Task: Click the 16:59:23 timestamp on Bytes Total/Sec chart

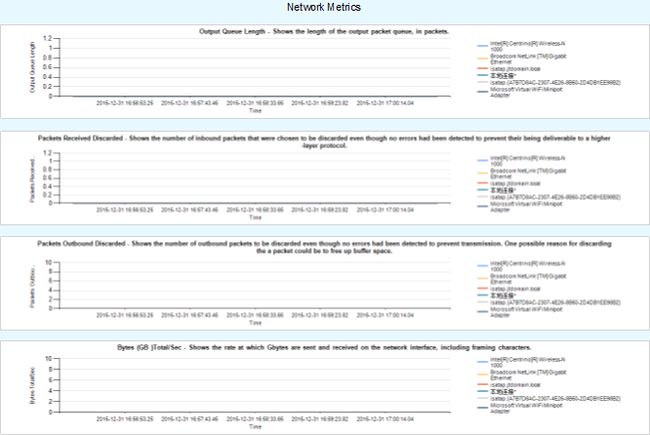Action: (x=320, y=419)
